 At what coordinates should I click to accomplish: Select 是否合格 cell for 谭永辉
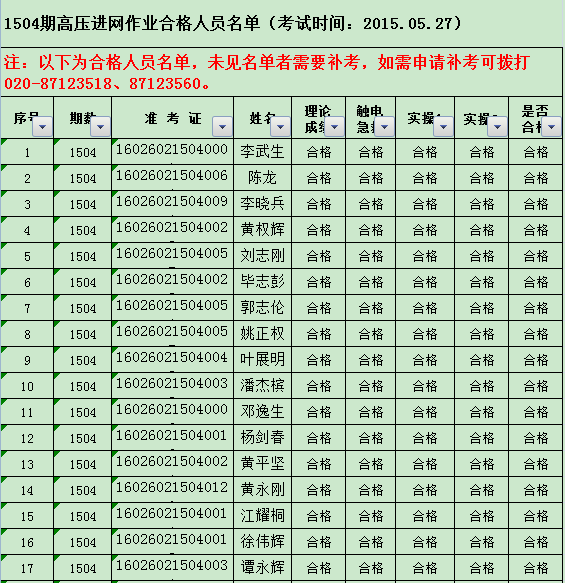(x=536, y=568)
